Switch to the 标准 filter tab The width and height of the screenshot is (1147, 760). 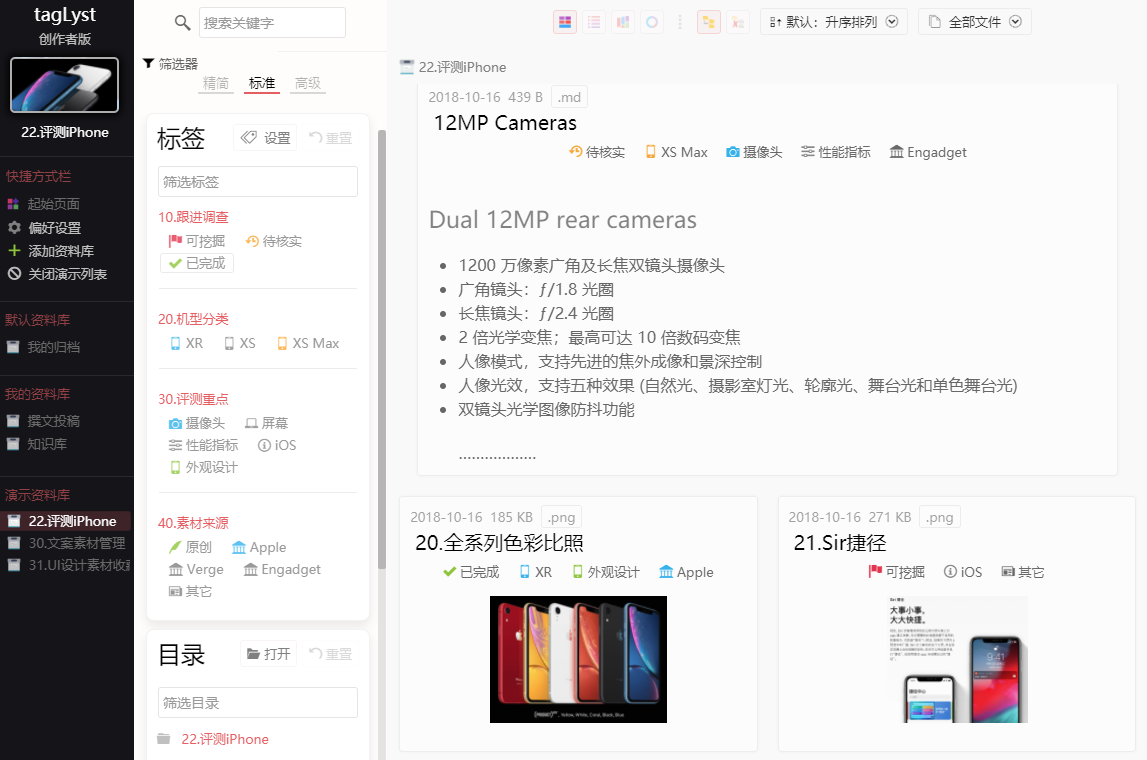262,83
